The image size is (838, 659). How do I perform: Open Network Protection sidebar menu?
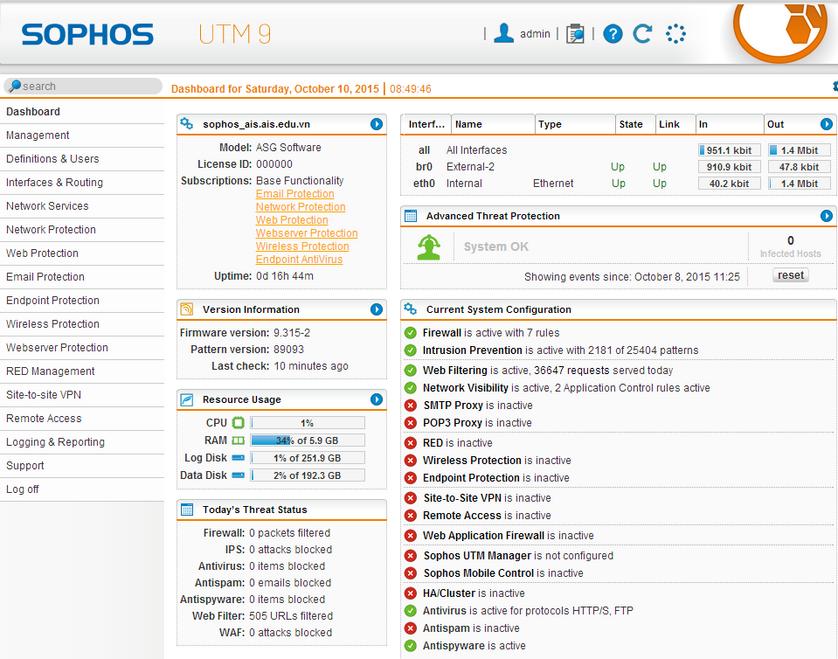[82, 229]
